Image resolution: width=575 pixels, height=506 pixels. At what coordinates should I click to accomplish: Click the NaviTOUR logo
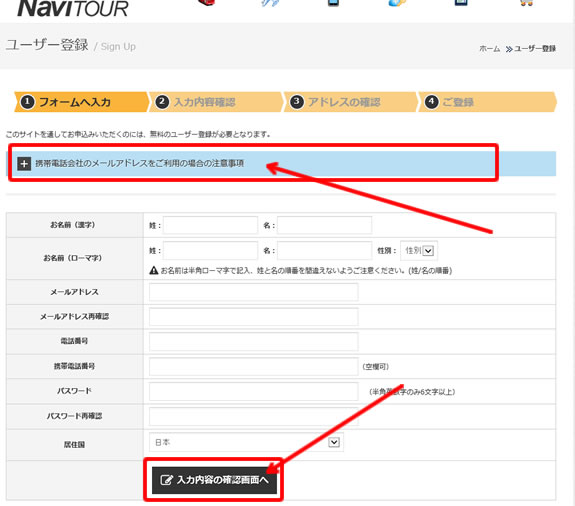pyautogui.click(x=73, y=8)
